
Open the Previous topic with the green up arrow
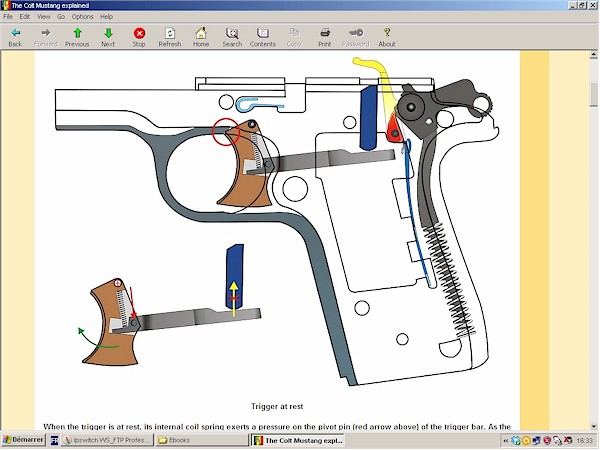click(77, 38)
